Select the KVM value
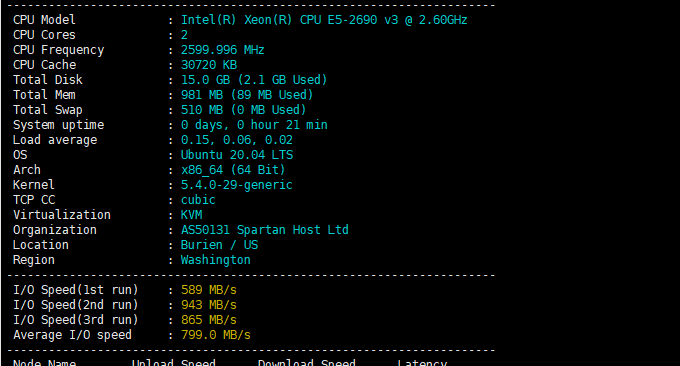The height and width of the screenshot is (366, 680). click(191, 215)
